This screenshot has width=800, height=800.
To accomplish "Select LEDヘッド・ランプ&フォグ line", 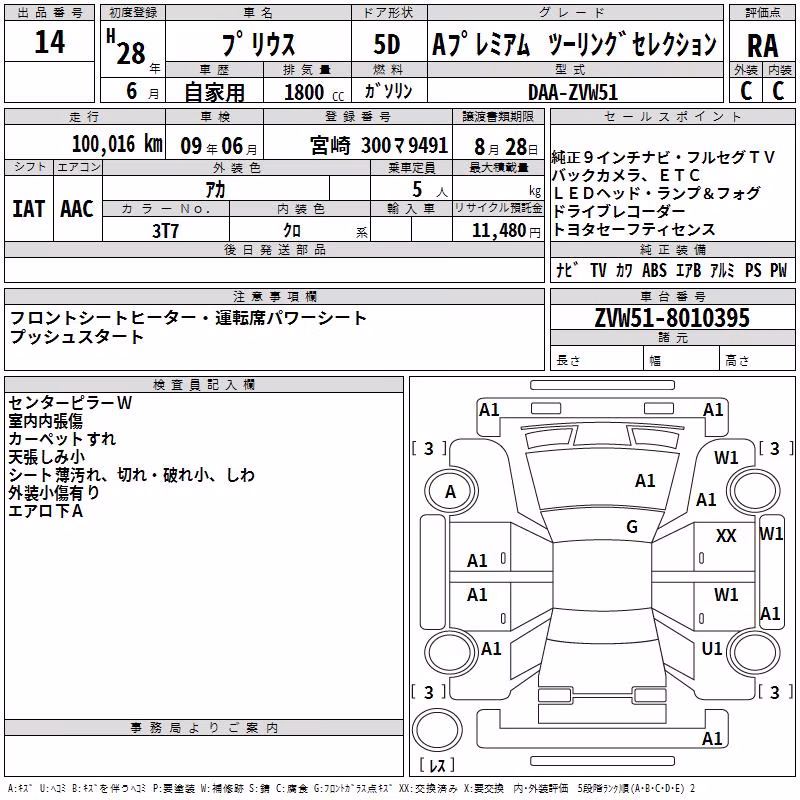I will point(657,193).
